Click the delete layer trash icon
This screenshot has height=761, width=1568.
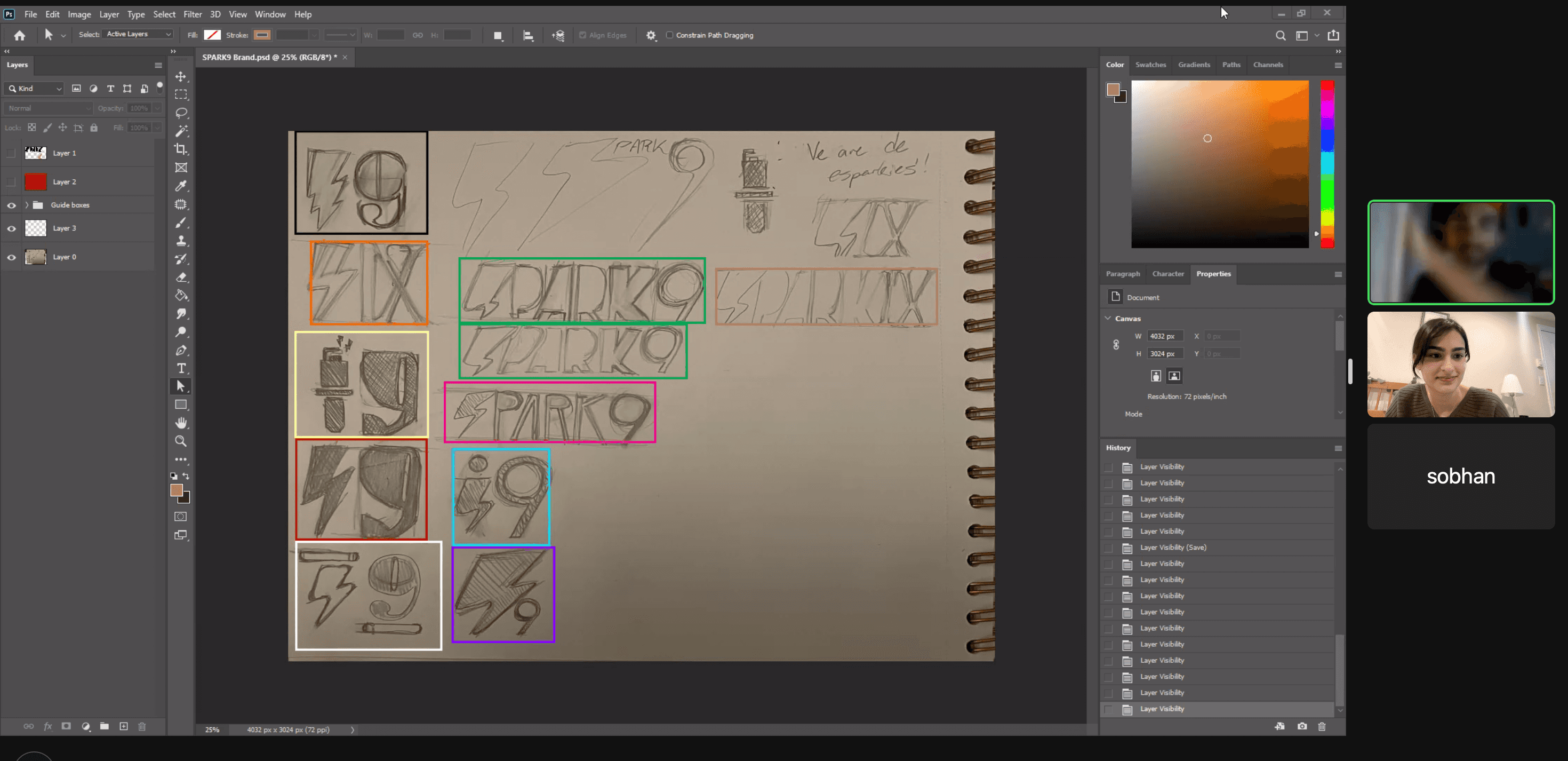click(142, 726)
